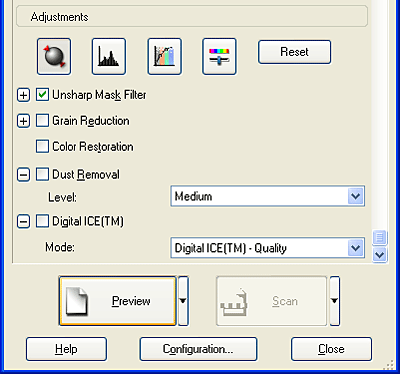Click the Reset button
400x374 pixels.
[294, 52]
